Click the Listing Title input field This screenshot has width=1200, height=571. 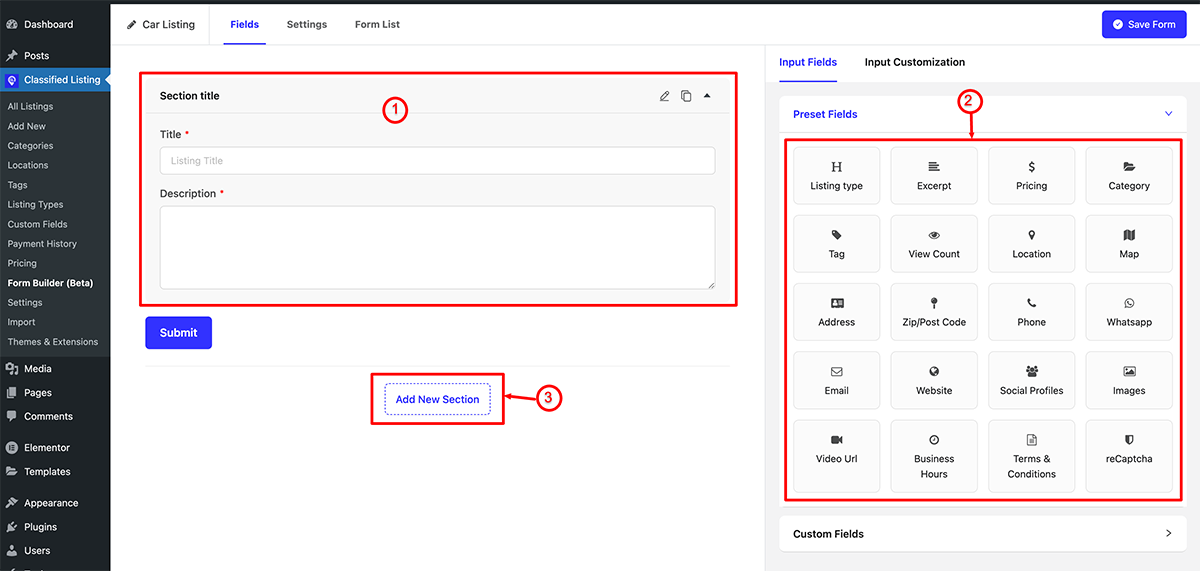click(437, 161)
